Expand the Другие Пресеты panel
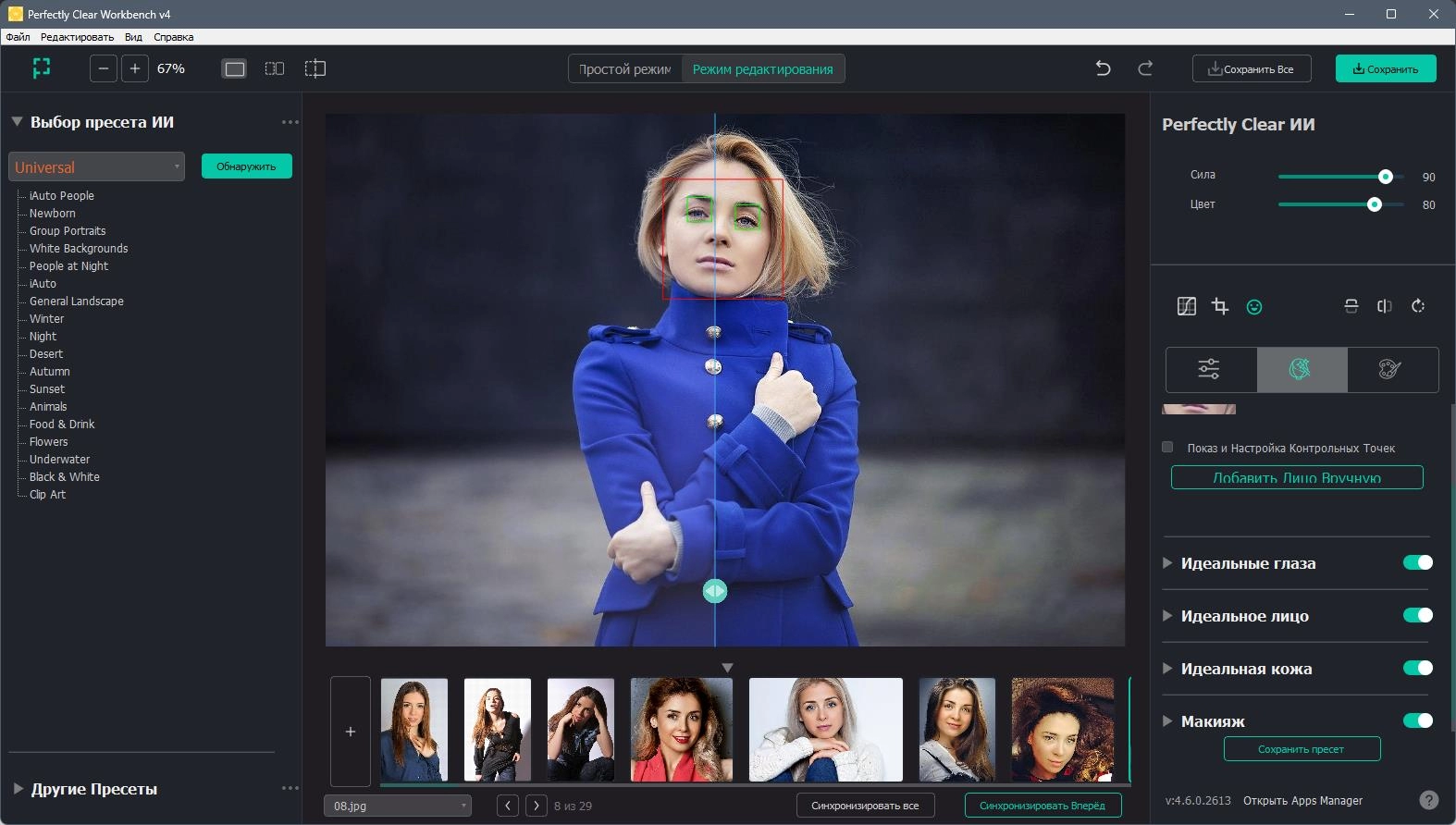Screen dimensions: 1456x825 click(x=18, y=788)
